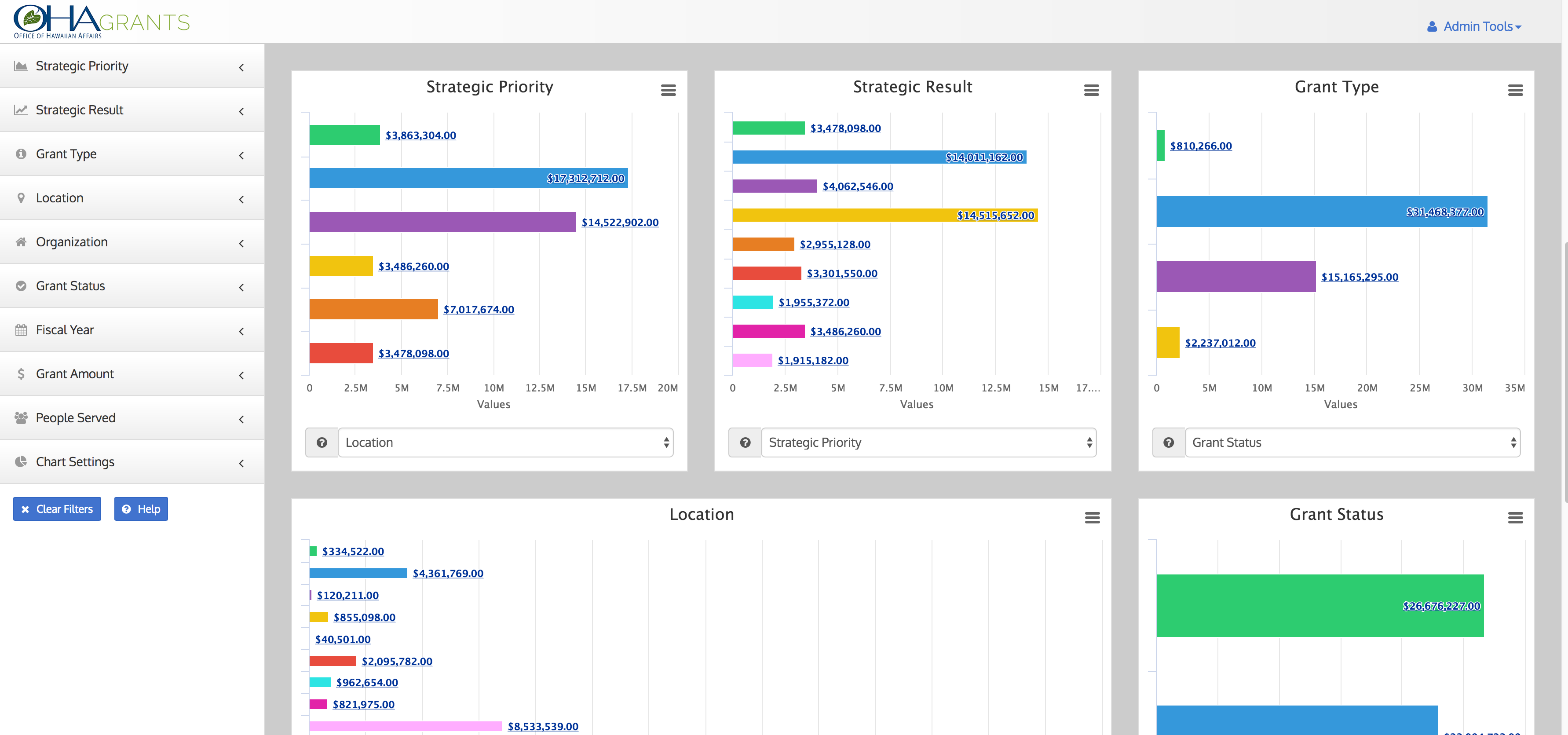Screen dimensions: 1568x735
Task: Click the help icon beside Location dropdown
Action: coord(322,442)
